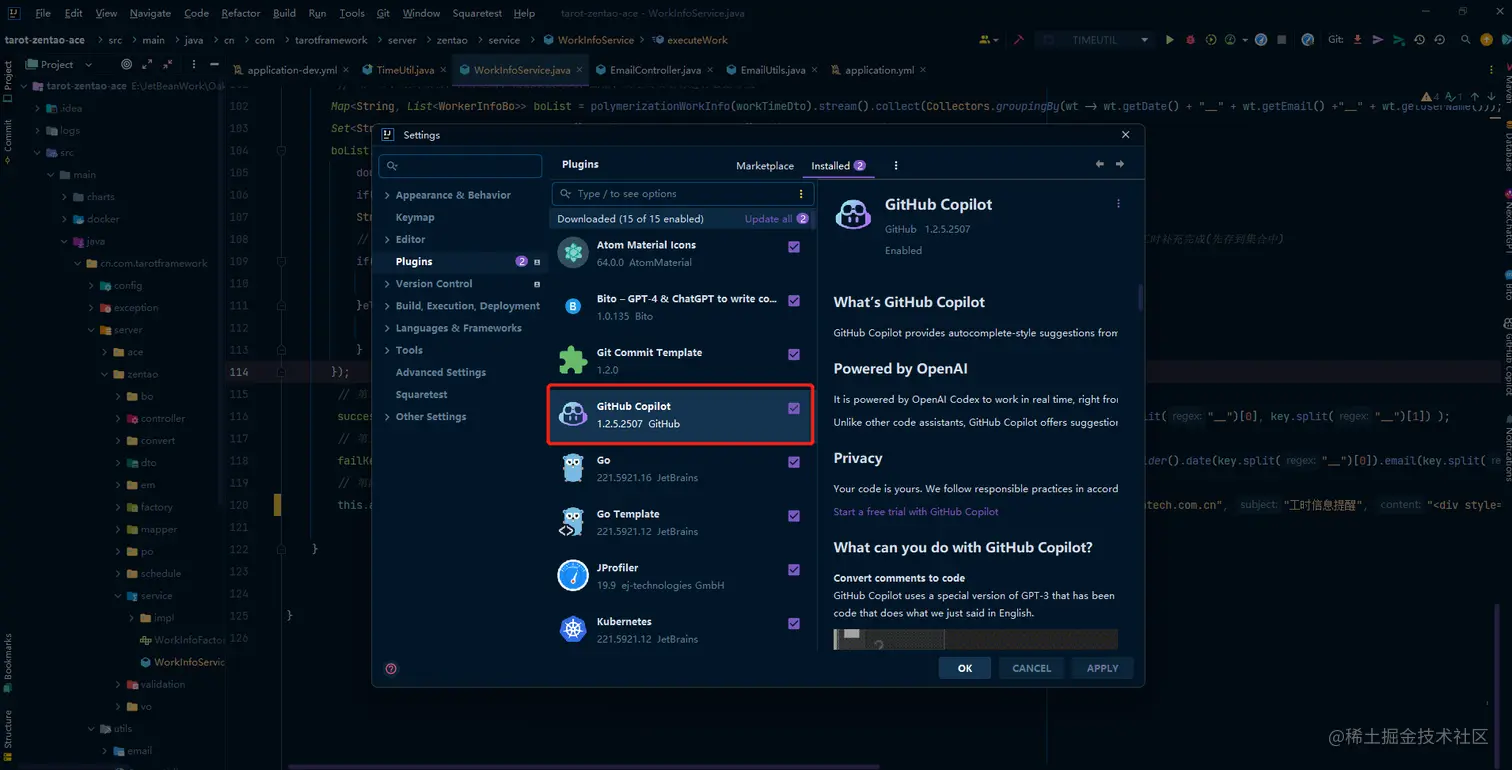Click Git update project down-arrow icon
Screen dimensions: 1512x770
coord(1357,40)
